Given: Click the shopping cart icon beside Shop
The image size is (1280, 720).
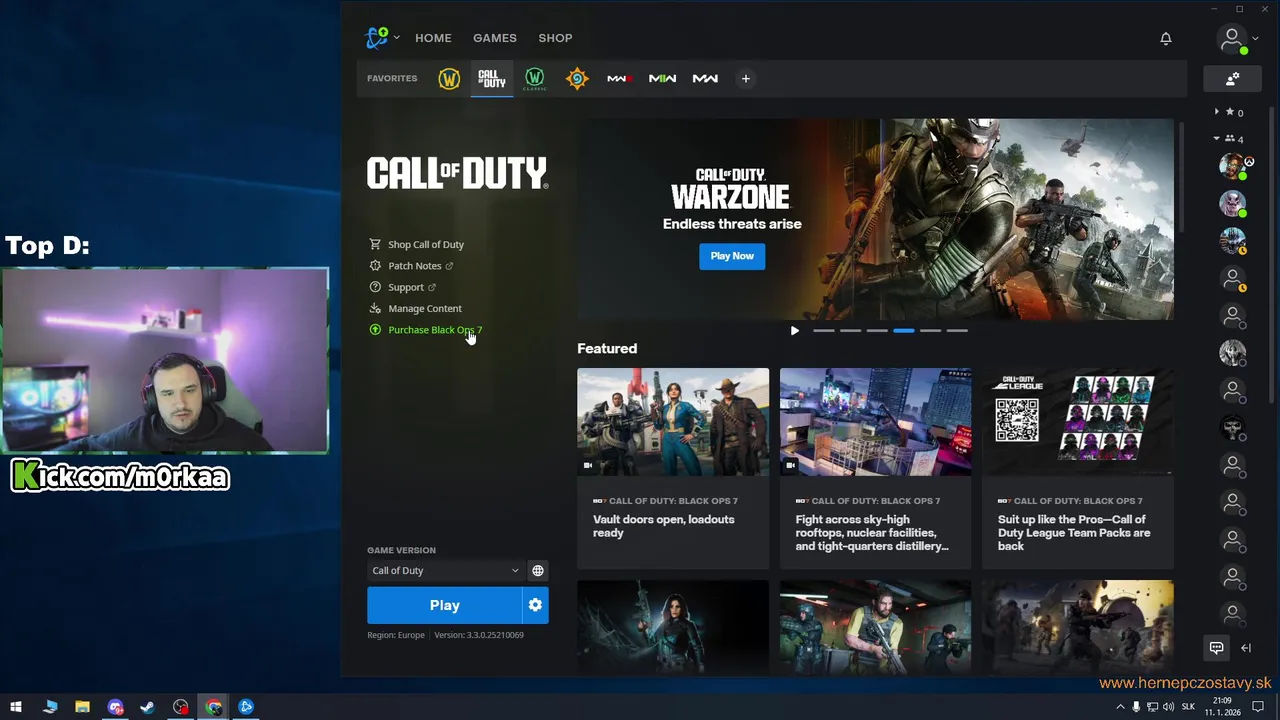Looking at the screenshot, I should [x=375, y=244].
